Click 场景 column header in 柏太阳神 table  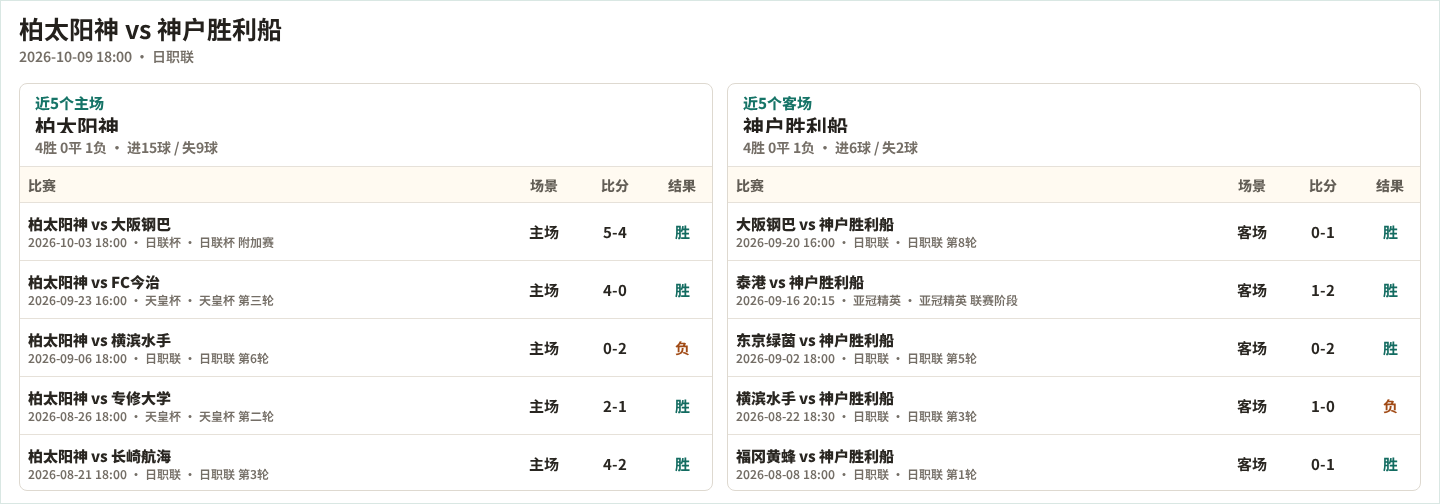click(x=544, y=185)
